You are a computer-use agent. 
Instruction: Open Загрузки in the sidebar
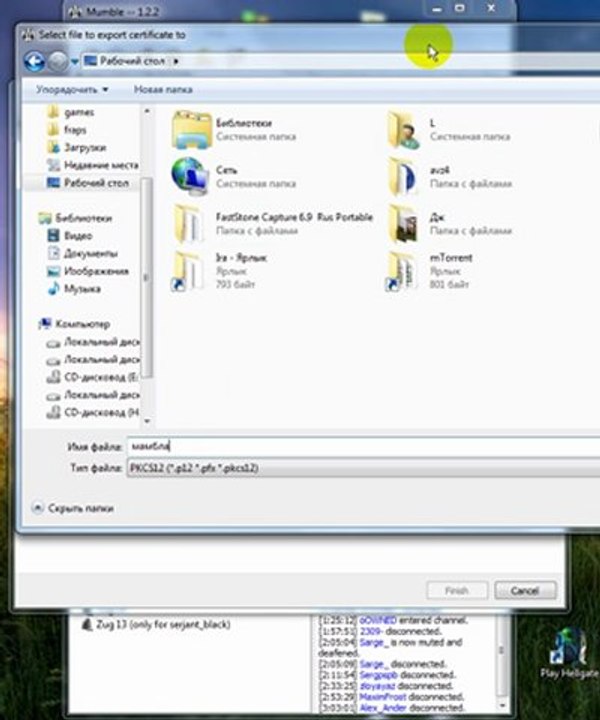click(x=77, y=147)
